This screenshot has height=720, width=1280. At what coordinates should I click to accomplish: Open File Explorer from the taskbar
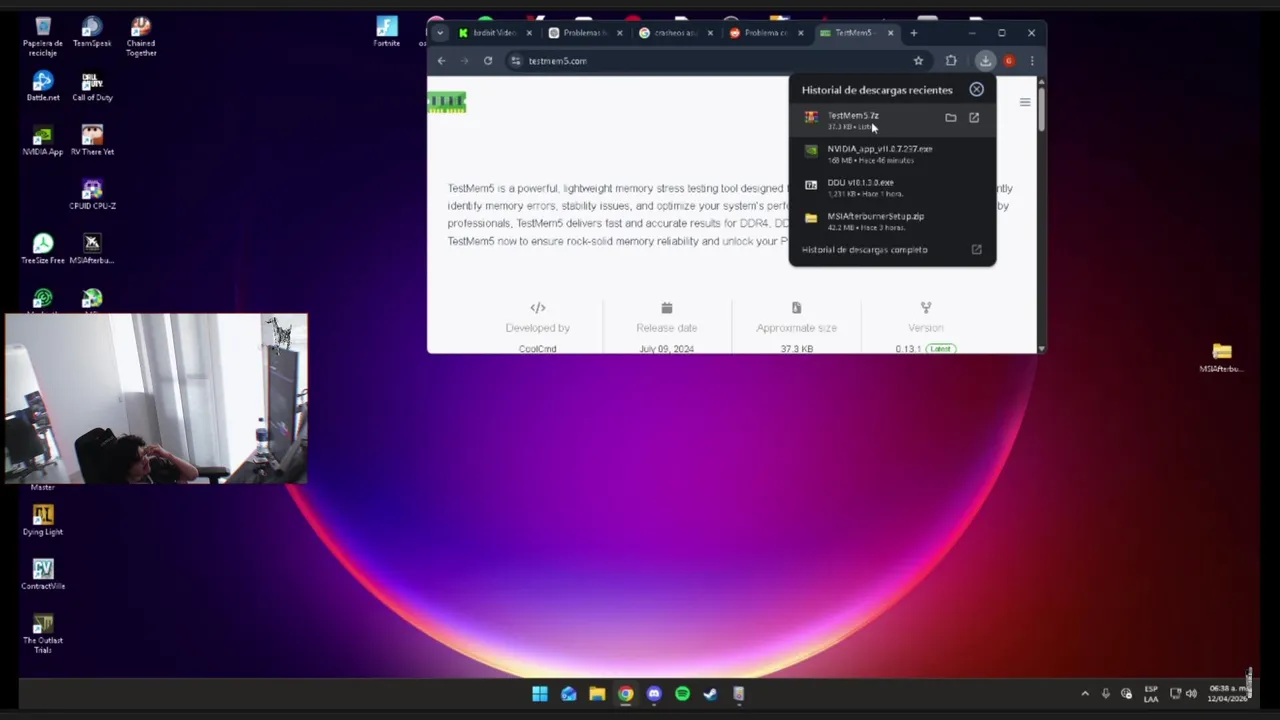(597, 694)
